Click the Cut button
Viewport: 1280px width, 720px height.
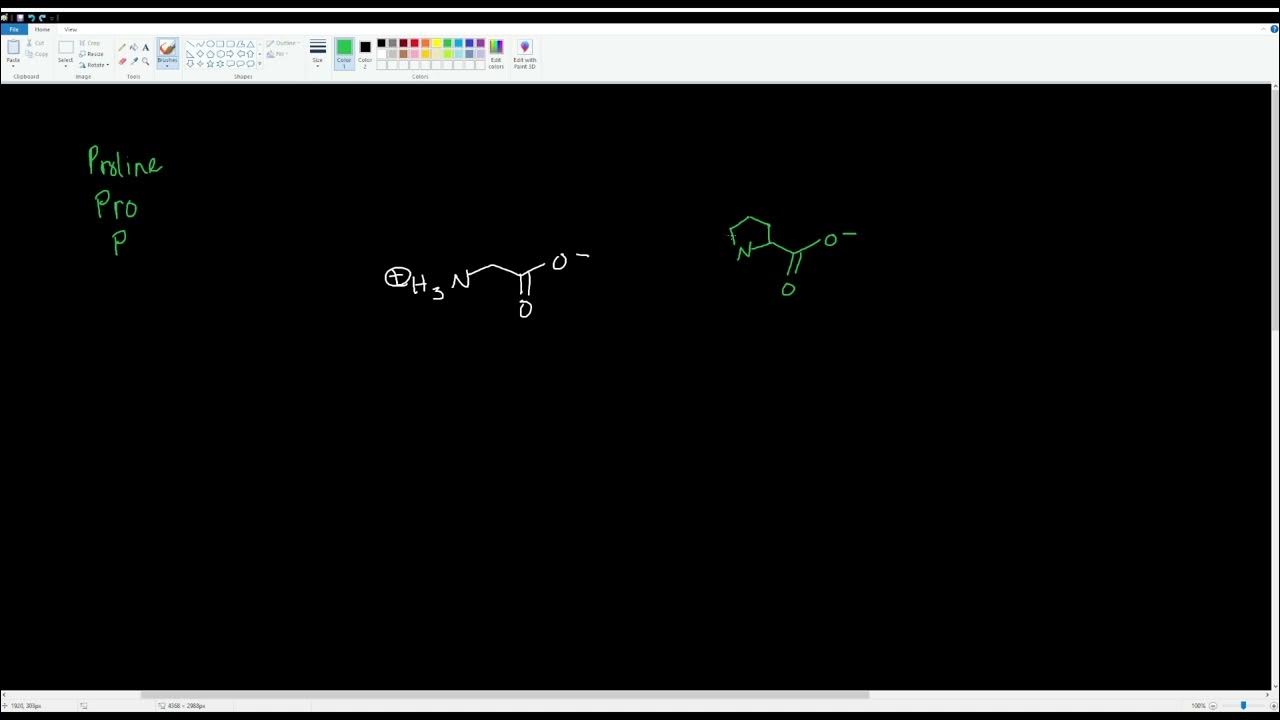coord(35,43)
